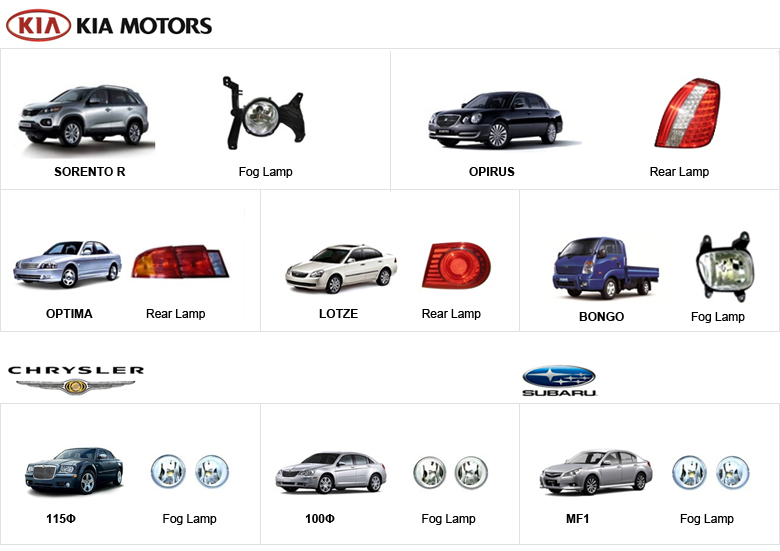Click the KIA Motors logo
This screenshot has height=551, width=780.
(x=109, y=25)
